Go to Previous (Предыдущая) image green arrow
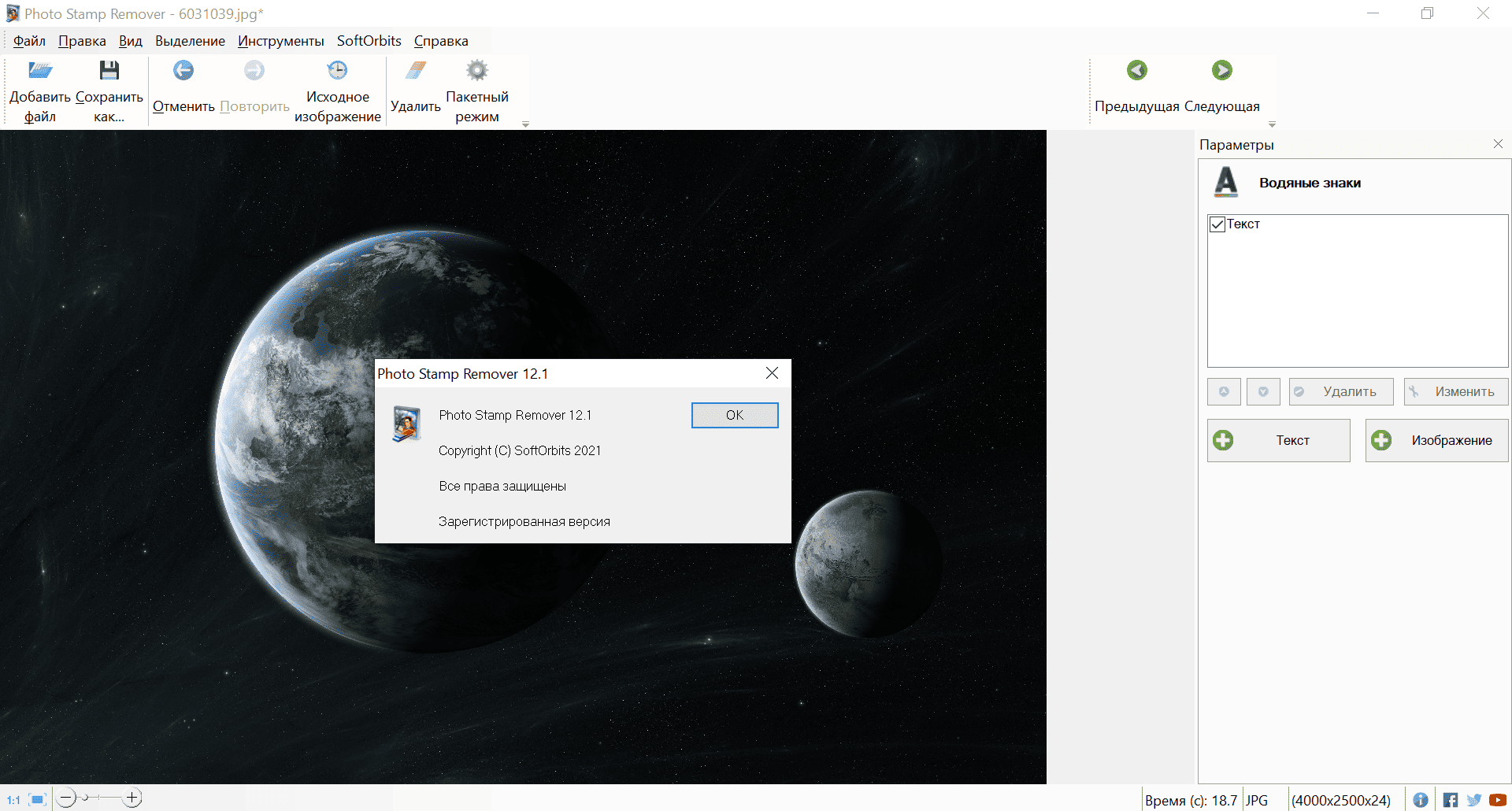Image resolution: width=1512 pixels, height=811 pixels. tap(1137, 70)
